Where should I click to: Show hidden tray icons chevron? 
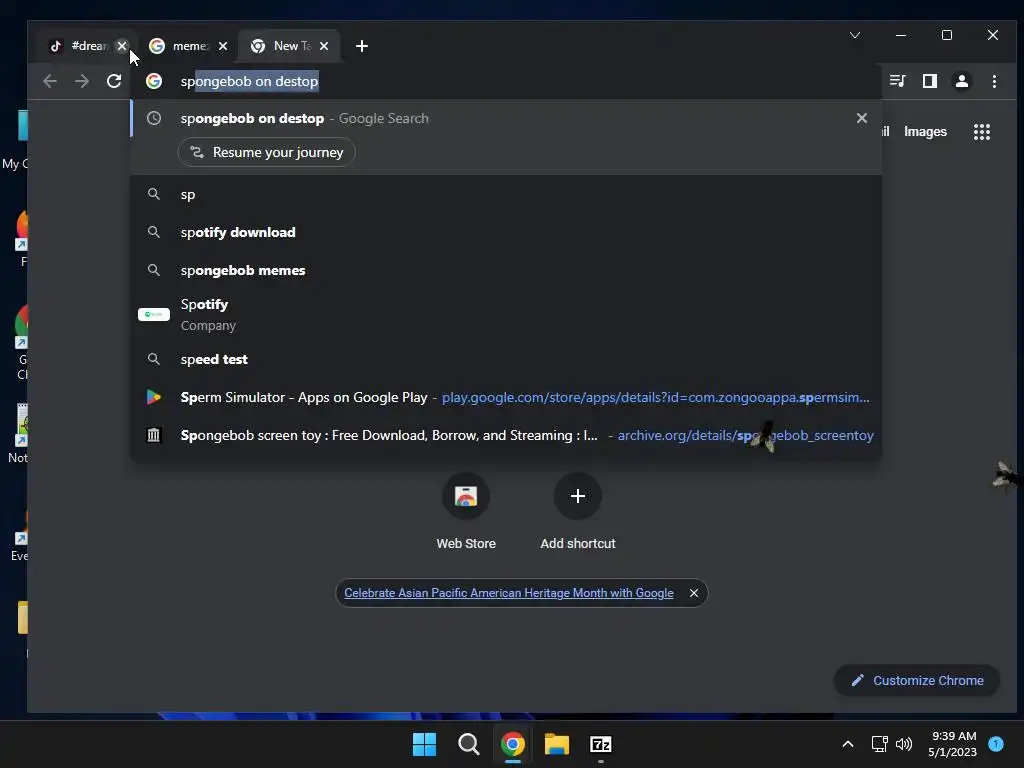848,744
